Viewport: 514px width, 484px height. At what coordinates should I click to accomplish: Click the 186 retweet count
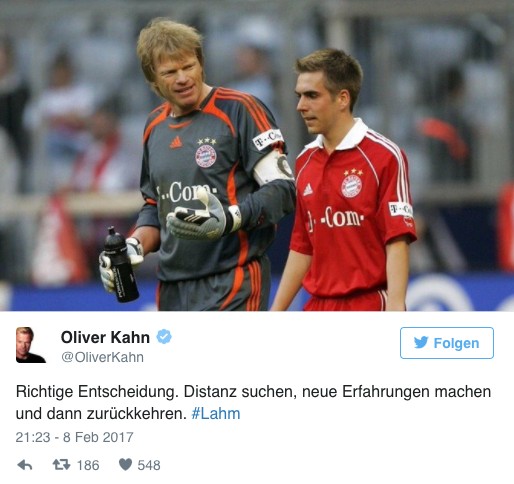88,465
